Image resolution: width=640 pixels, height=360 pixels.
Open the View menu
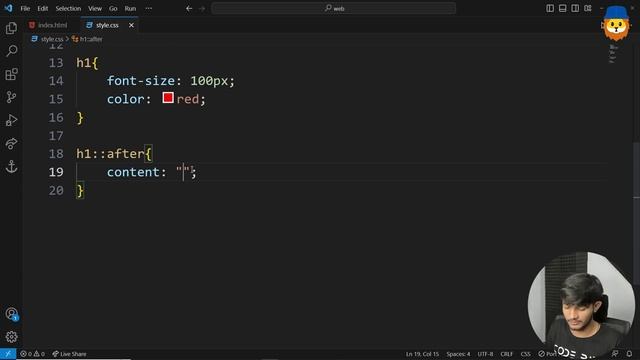pyautogui.click(x=95, y=8)
